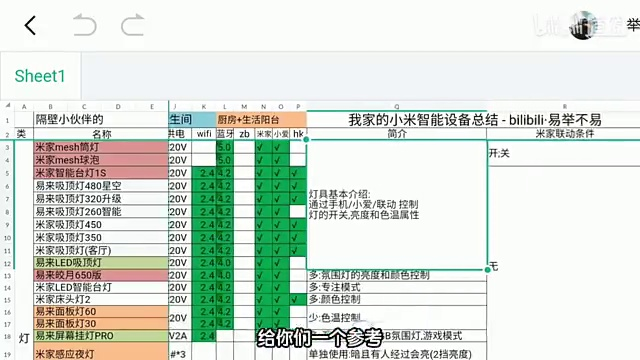Select cell '易来皎月650版'
Image resolution: width=640 pixels, height=360 pixels.
(x=101, y=275)
